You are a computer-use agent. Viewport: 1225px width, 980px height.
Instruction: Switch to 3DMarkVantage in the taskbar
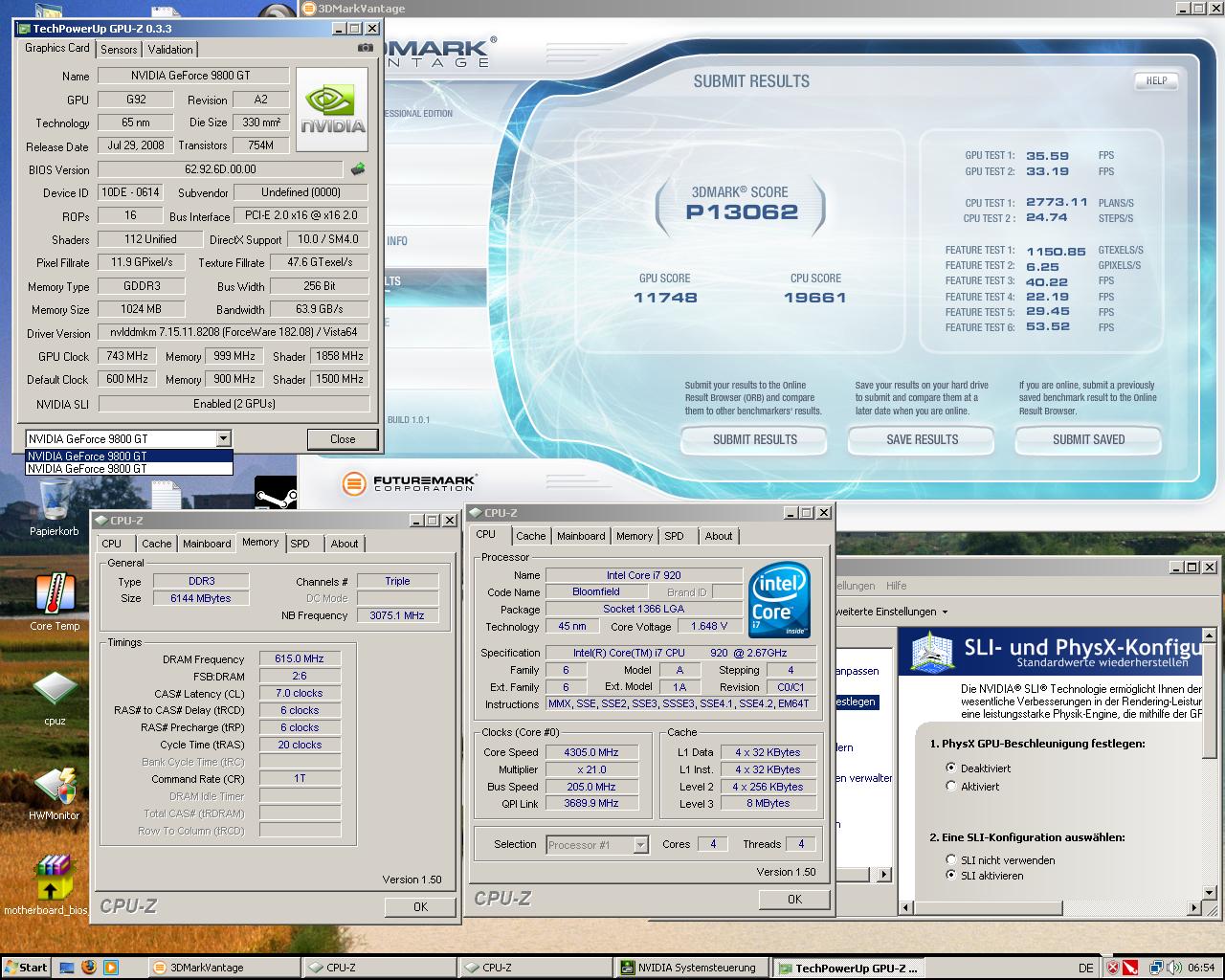click(x=225, y=968)
